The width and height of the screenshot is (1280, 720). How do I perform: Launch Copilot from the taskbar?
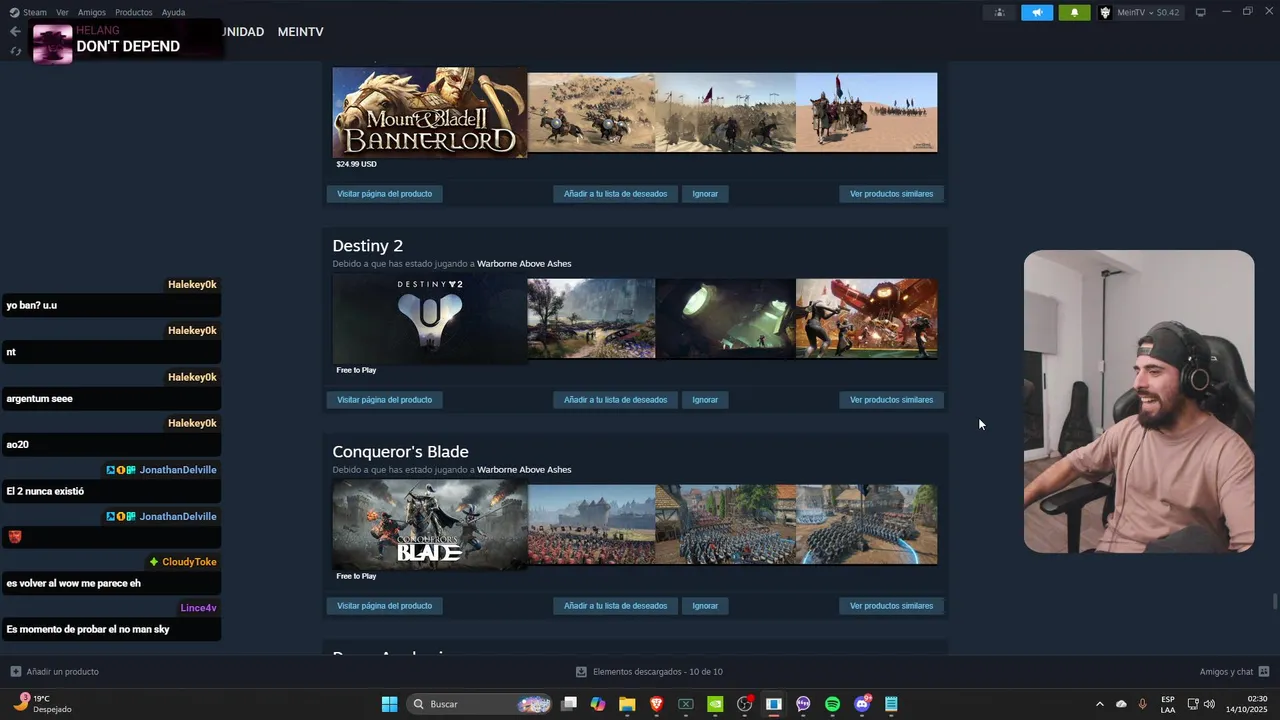tap(598, 704)
